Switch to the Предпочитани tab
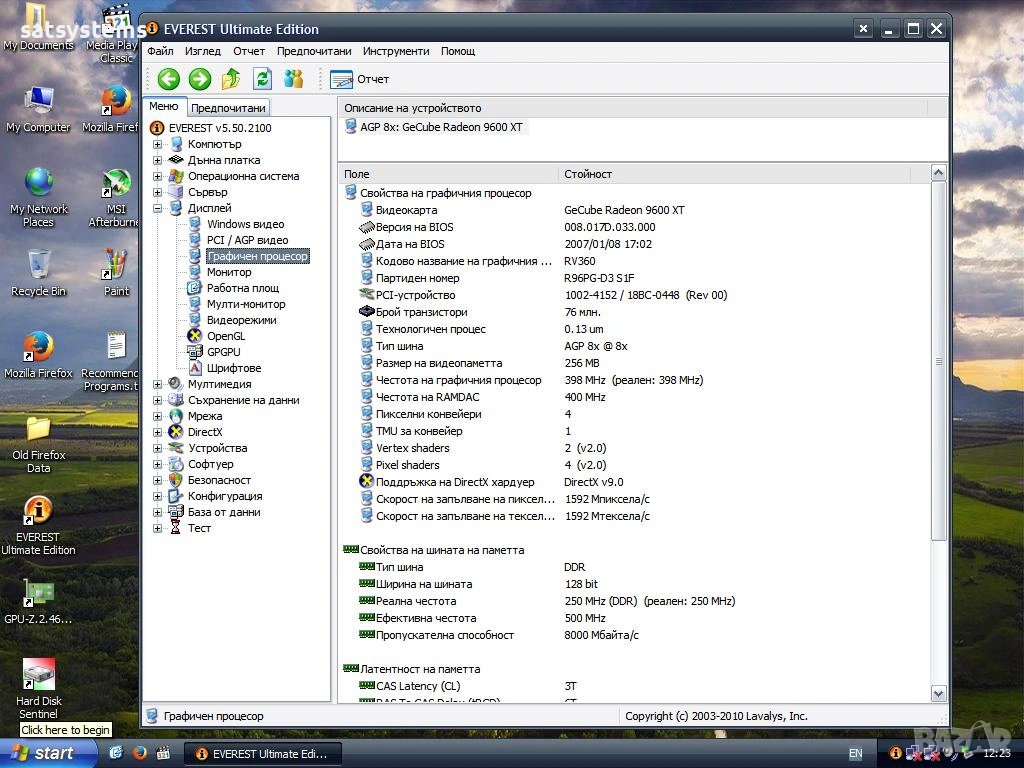The height and width of the screenshot is (768, 1024). coord(228,108)
